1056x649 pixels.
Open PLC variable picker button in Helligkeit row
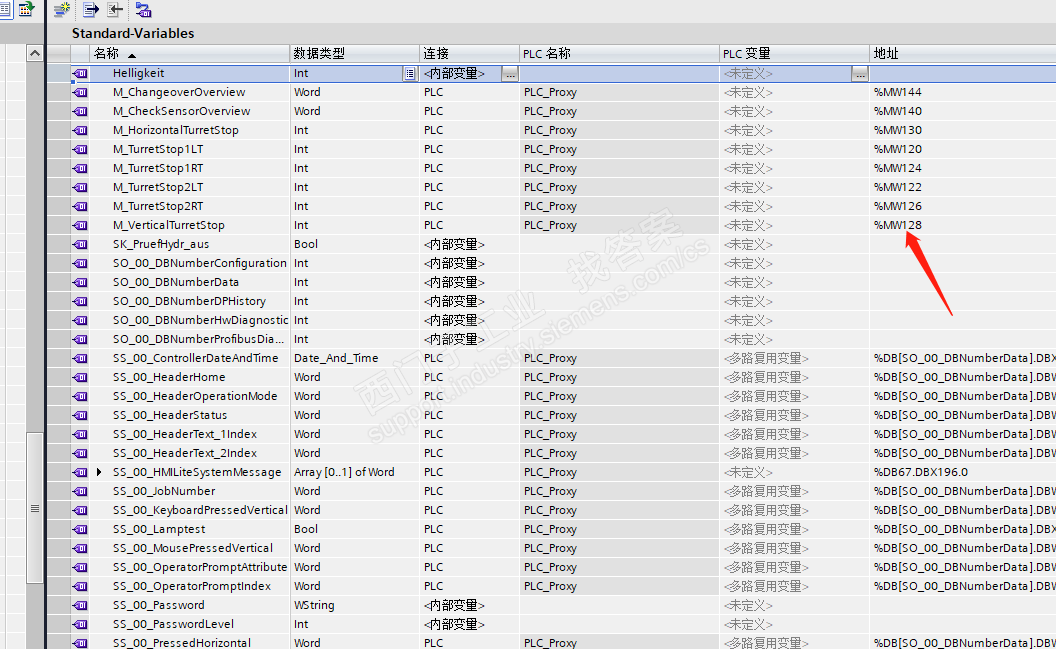860,73
